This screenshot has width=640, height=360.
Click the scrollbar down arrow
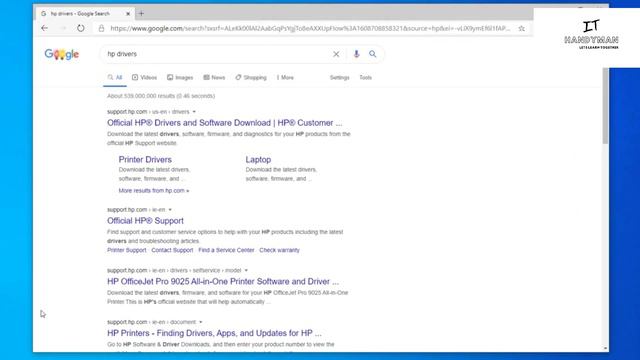605,349
